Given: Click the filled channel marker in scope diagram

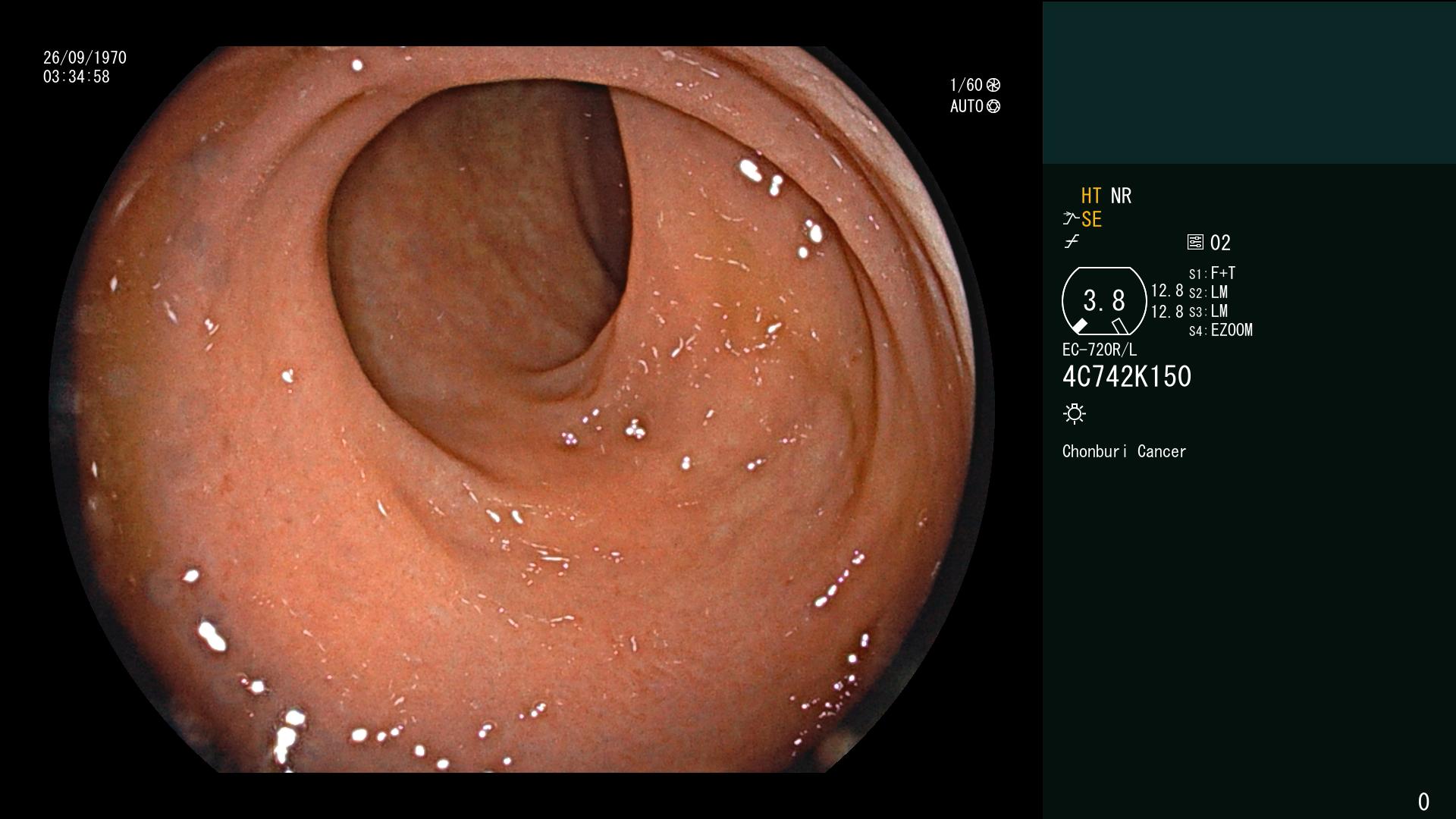Looking at the screenshot, I should click(1079, 326).
